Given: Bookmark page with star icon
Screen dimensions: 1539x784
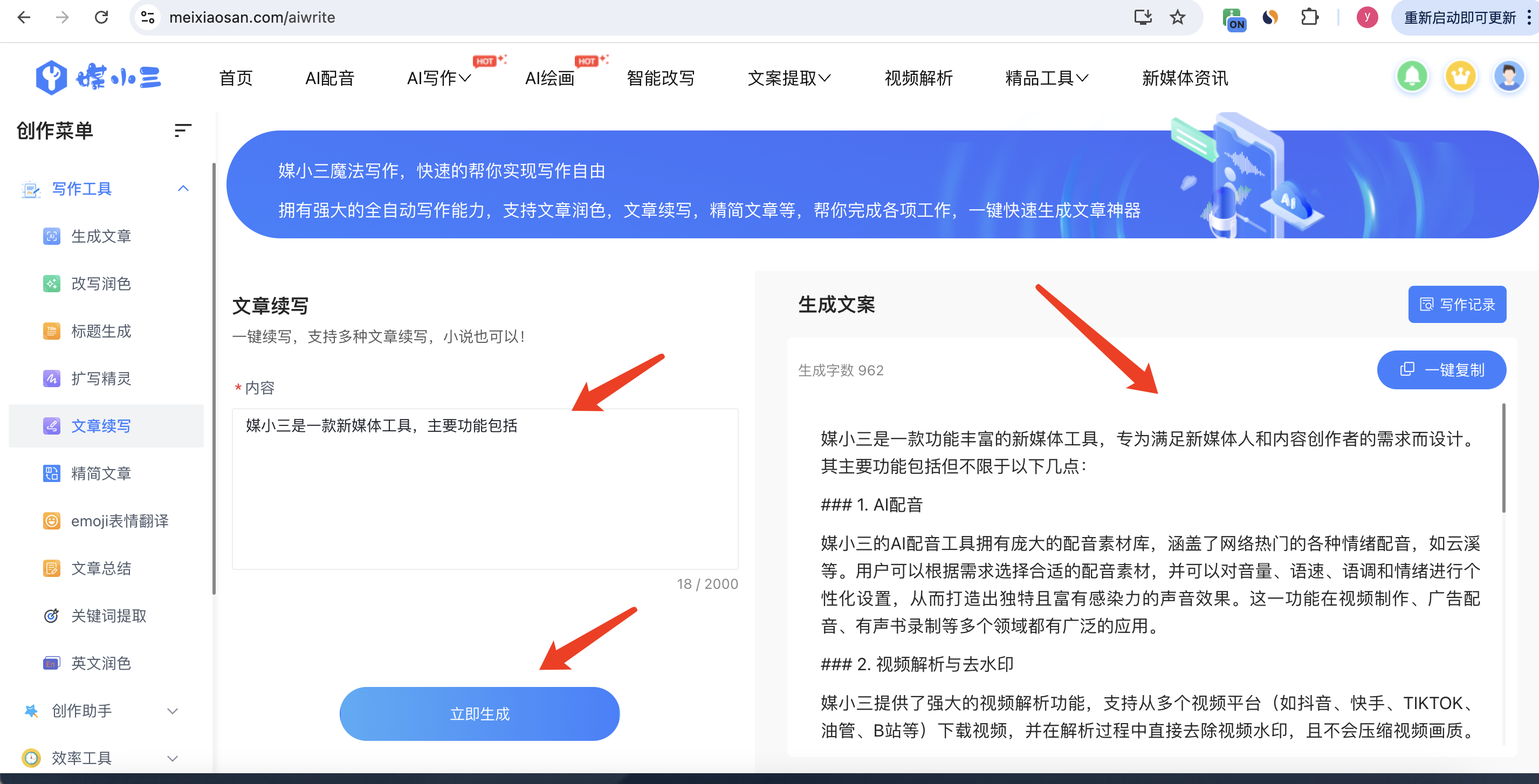Looking at the screenshot, I should point(1177,17).
